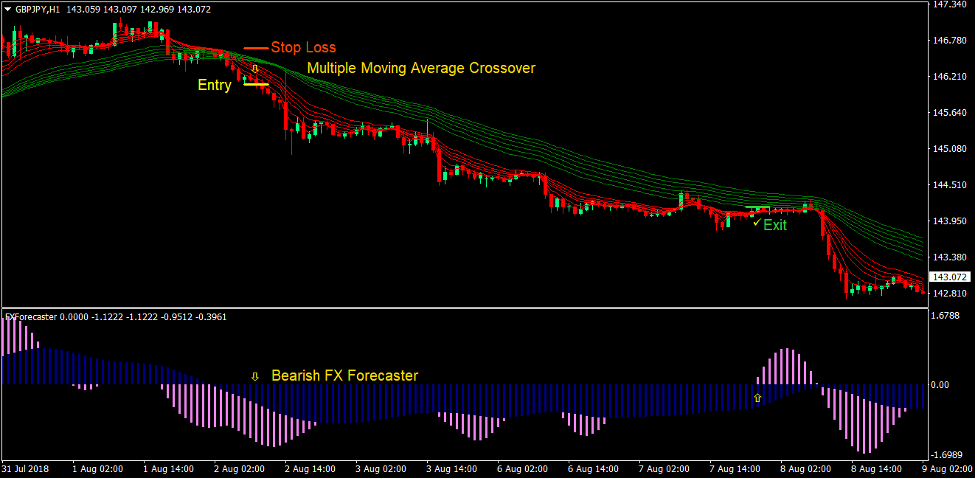
Task: Click the '8 Aug 14:00' time axis label
Action: pos(877,468)
